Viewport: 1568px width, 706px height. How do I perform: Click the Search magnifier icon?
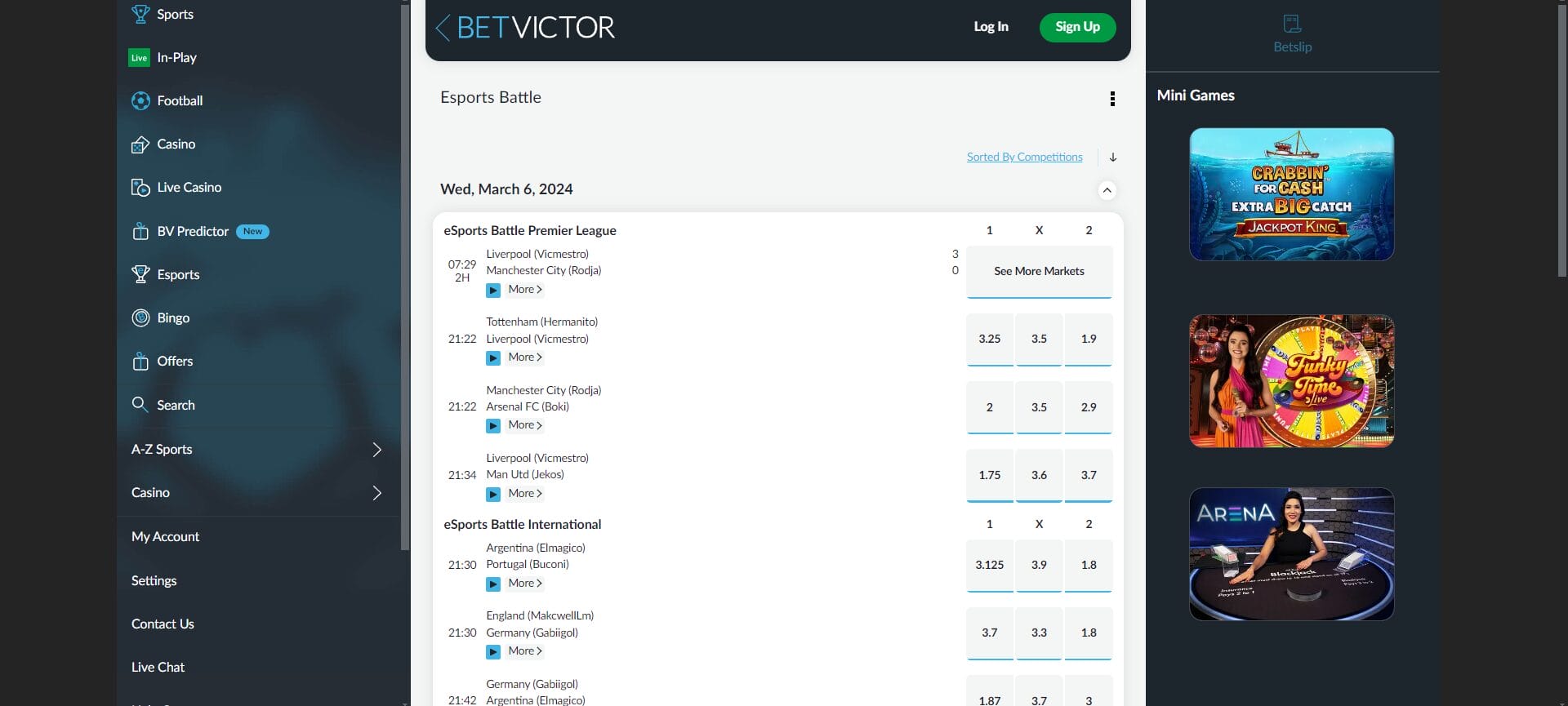tap(140, 404)
